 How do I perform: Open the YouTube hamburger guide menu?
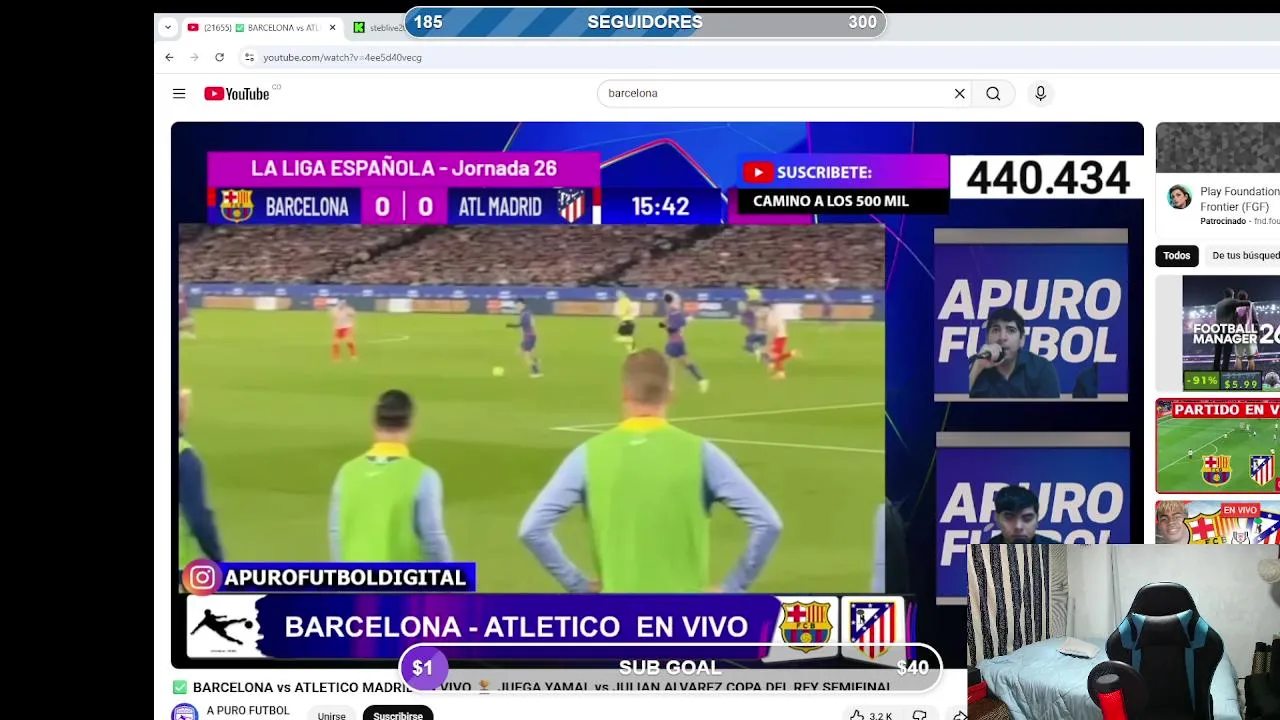(x=179, y=93)
